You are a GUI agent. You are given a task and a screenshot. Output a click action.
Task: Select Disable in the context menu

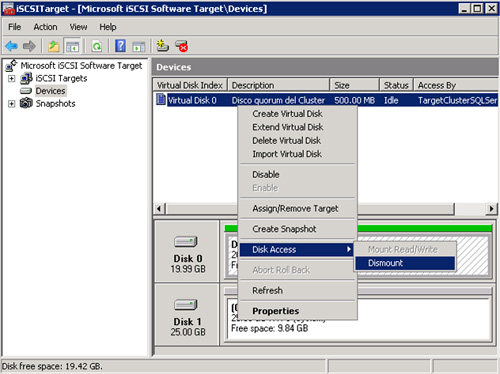[298, 174]
